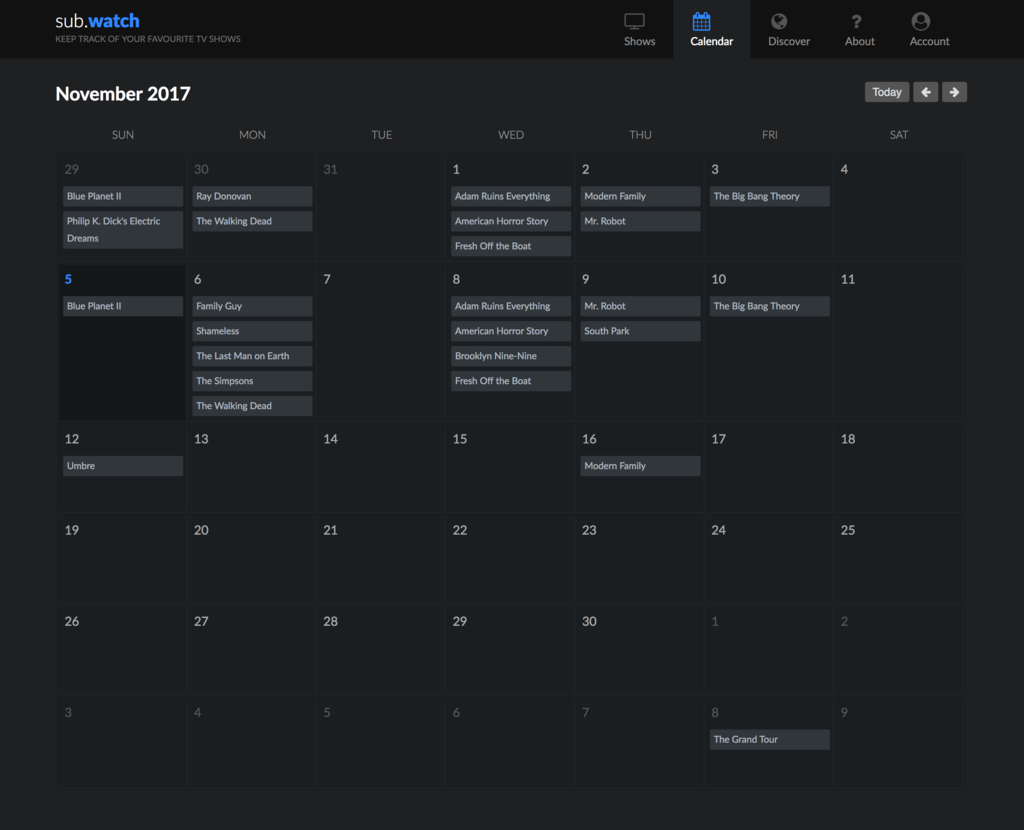Open The Simpsons entry

pos(252,380)
